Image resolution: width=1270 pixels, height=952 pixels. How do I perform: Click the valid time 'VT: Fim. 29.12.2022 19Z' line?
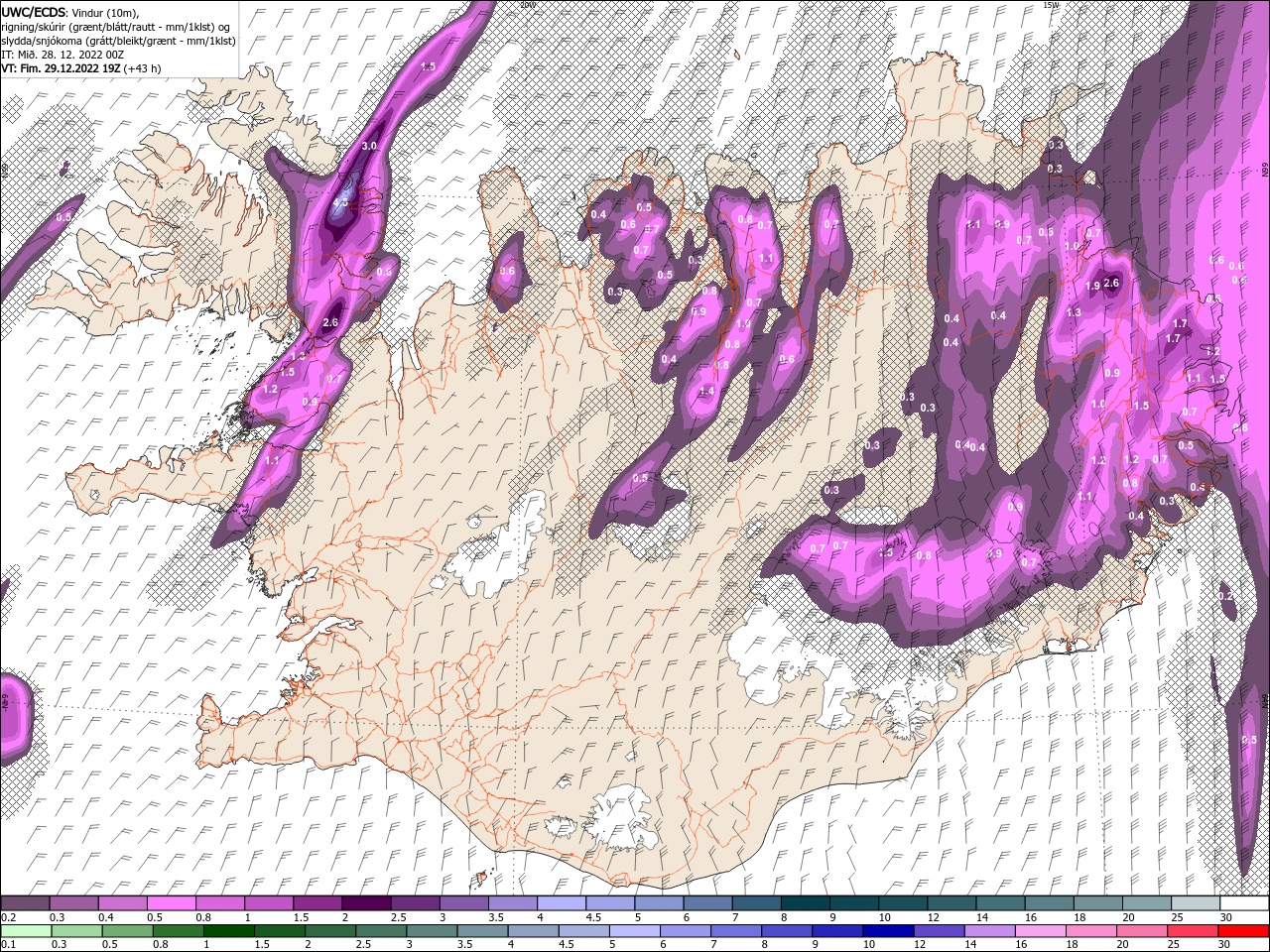click(81, 68)
